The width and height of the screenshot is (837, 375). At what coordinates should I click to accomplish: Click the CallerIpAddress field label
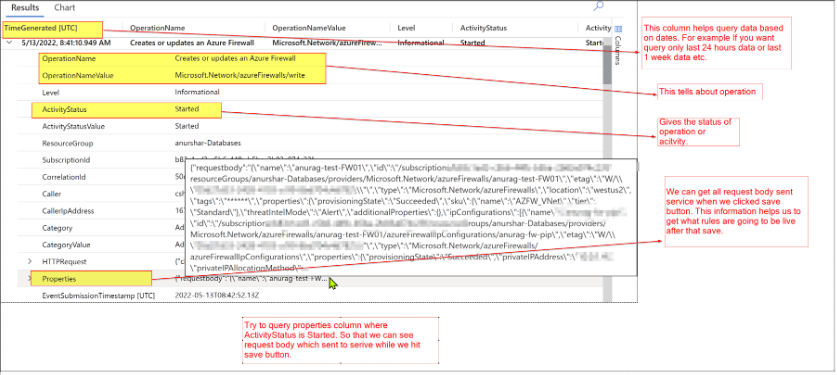pyautogui.click(x=68, y=211)
